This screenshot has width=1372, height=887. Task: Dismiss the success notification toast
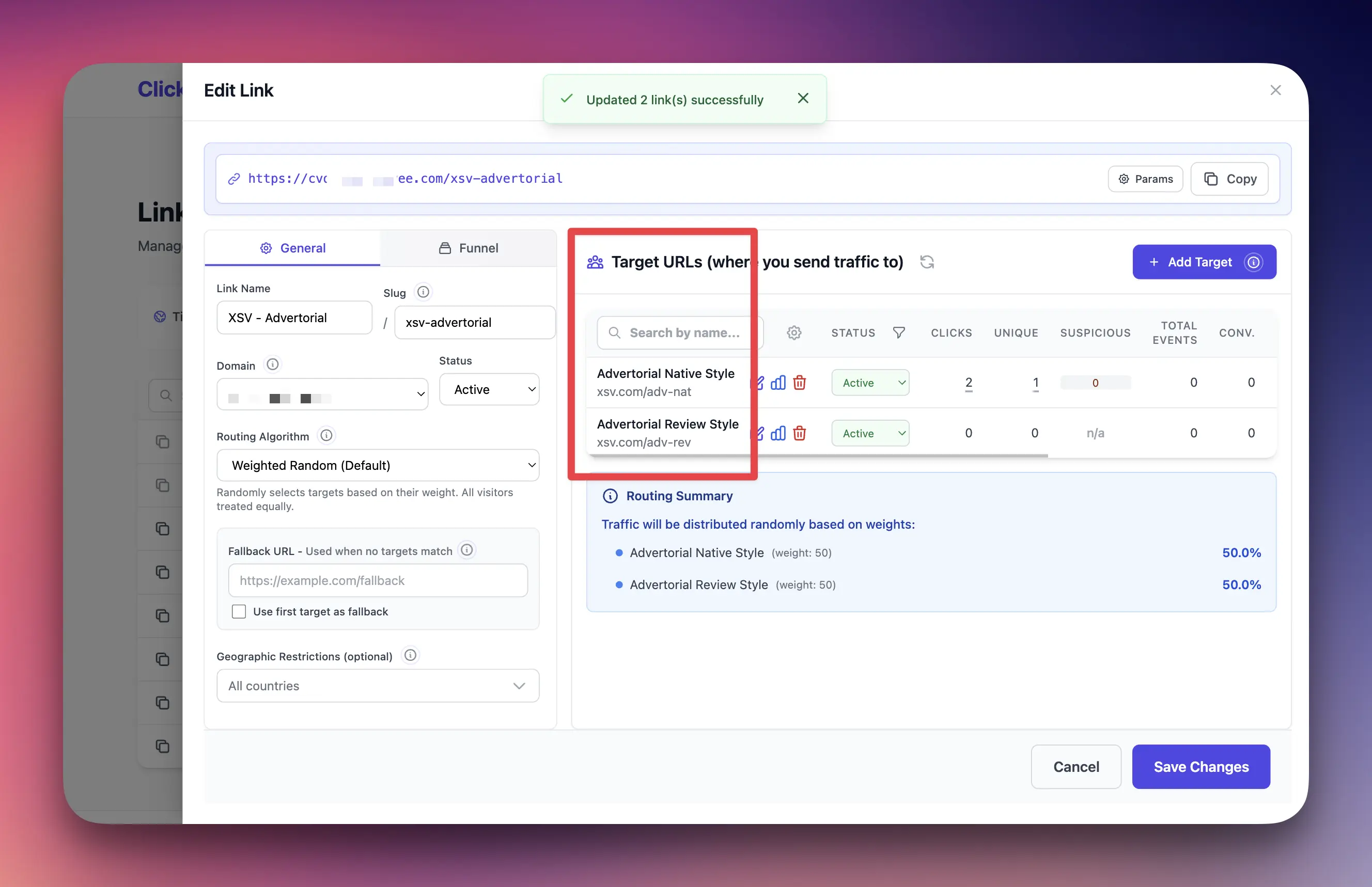803,99
